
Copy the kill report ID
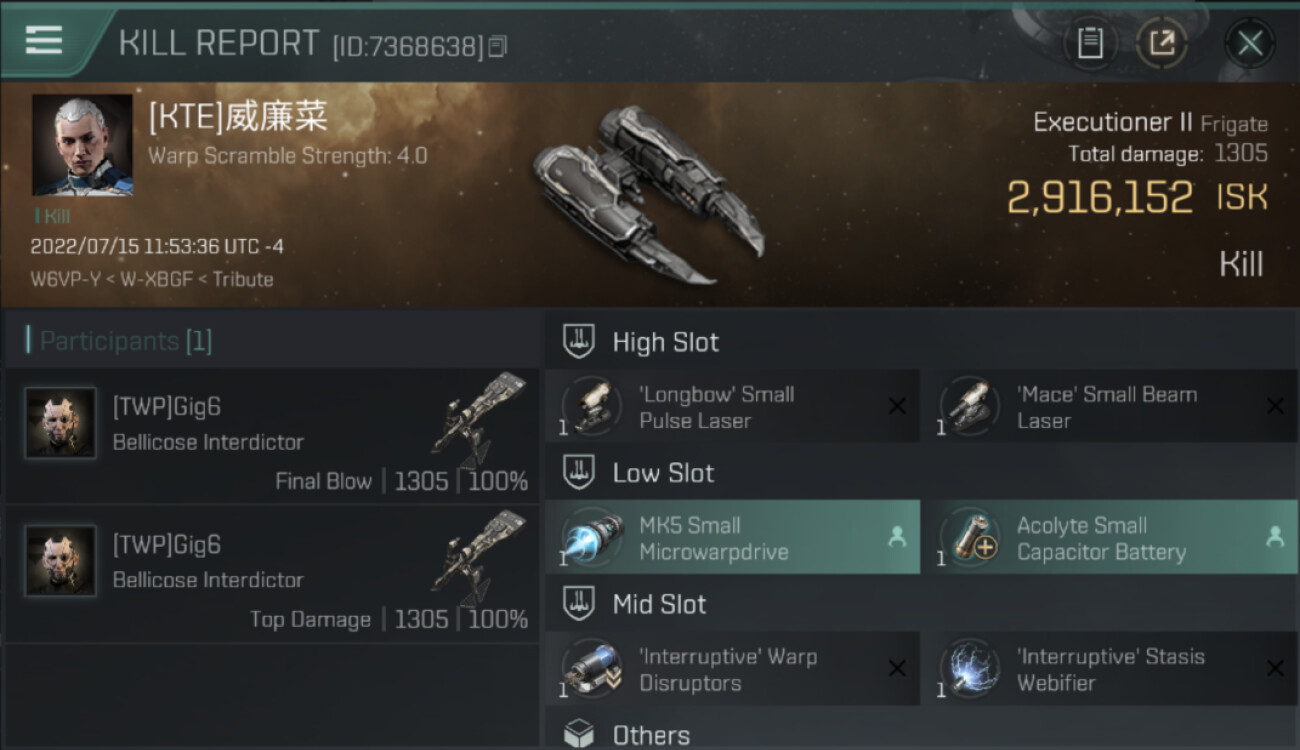click(498, 46)
